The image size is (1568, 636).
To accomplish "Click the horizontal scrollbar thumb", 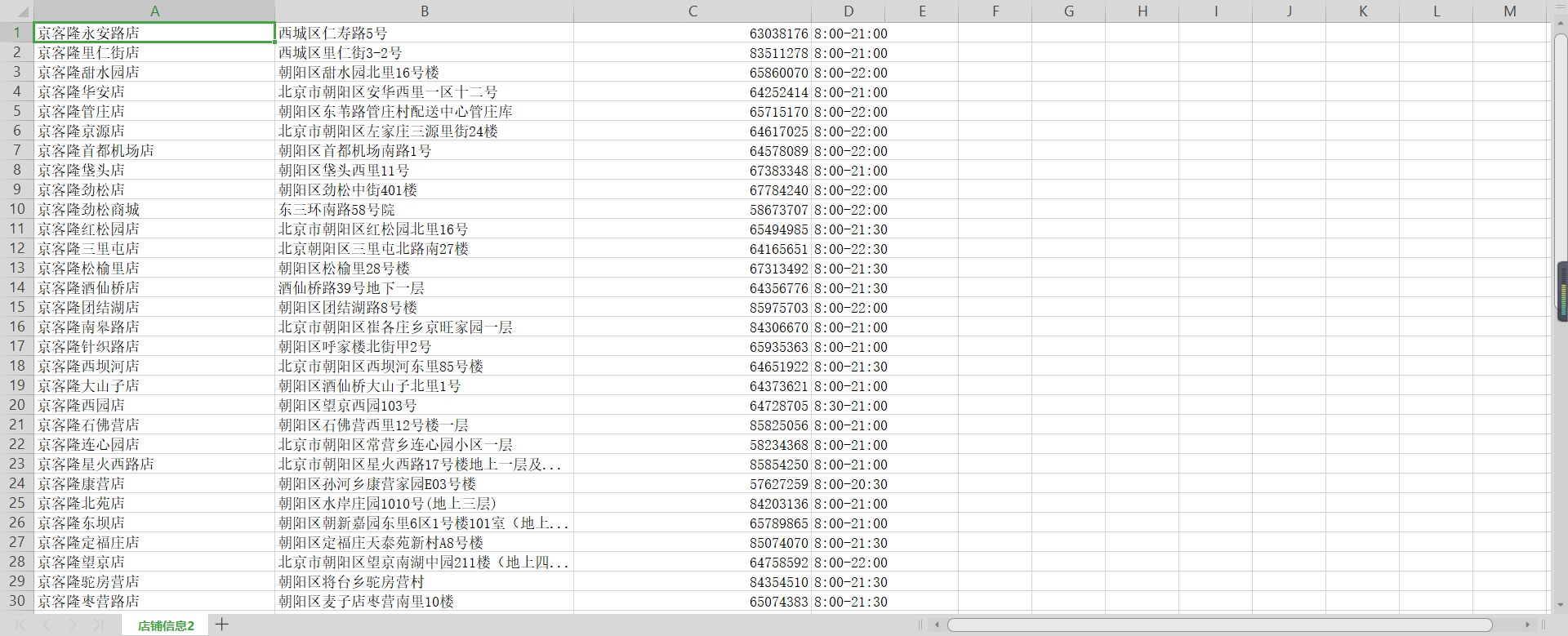I will (1219, 625).
